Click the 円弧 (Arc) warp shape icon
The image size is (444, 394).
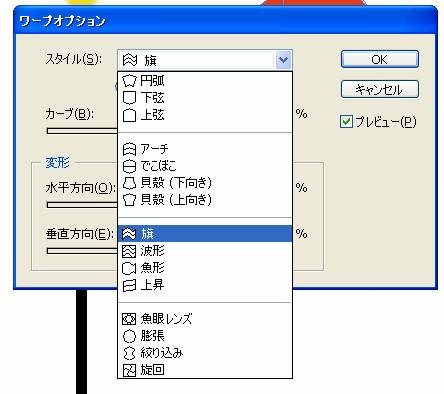[x=129, y=81]
